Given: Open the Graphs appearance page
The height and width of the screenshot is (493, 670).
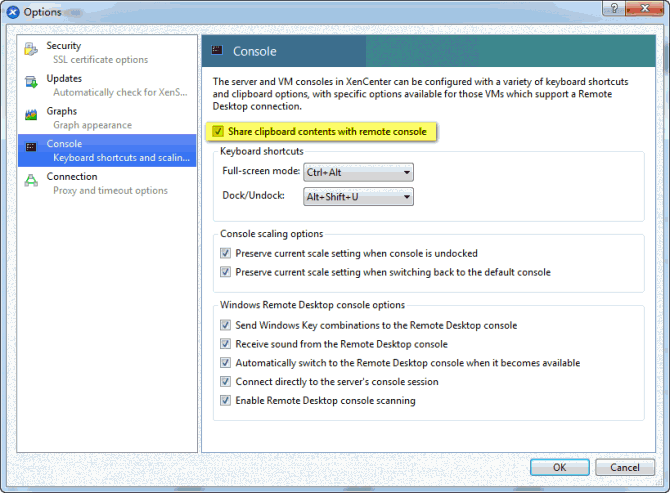Looking at the screenshot, I should 107,117.
